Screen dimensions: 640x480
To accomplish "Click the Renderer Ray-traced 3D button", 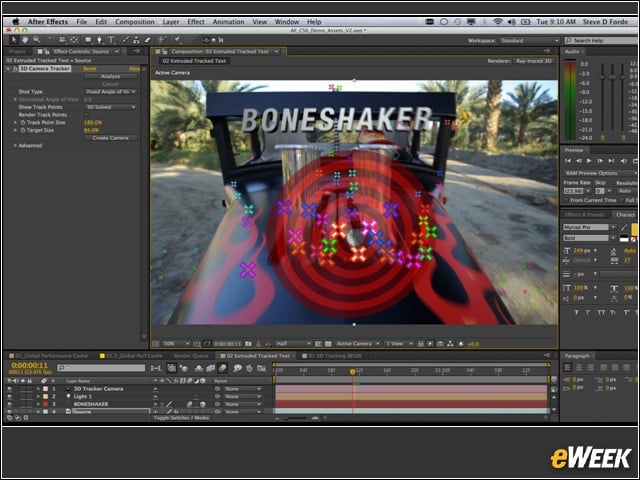I will click(x=533, y=61).
